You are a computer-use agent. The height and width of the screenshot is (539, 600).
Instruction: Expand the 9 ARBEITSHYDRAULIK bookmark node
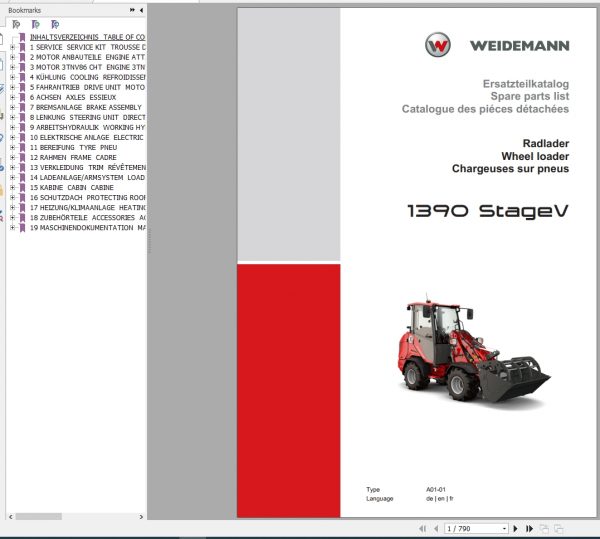(x=12, y=127)
